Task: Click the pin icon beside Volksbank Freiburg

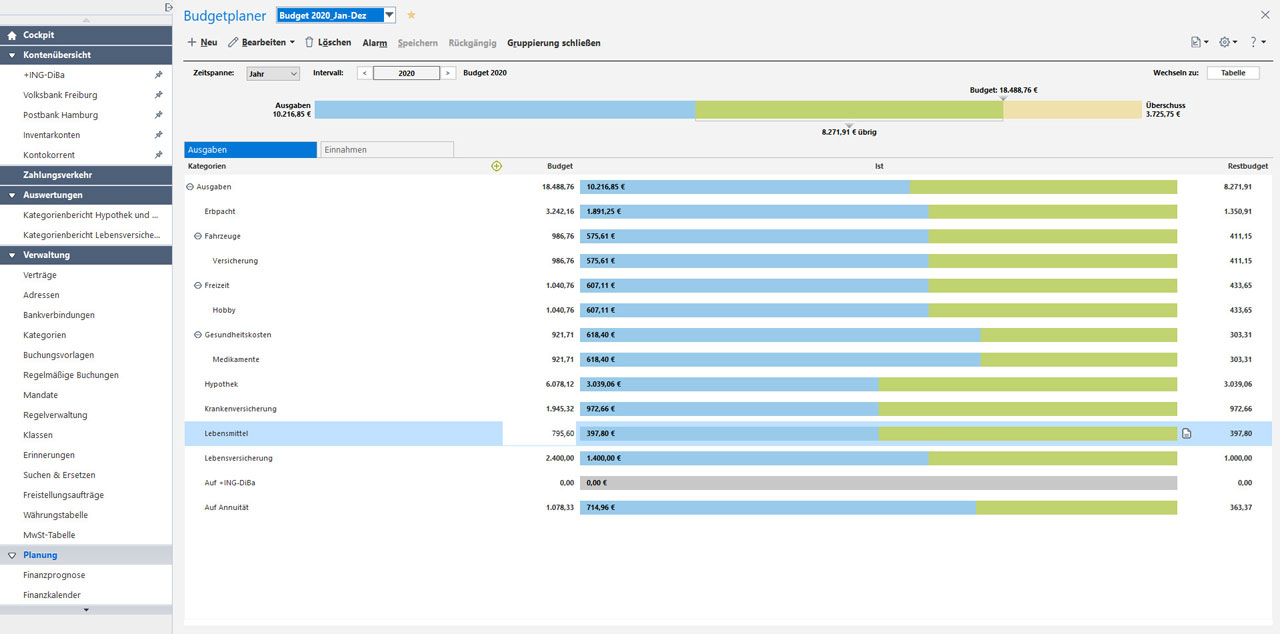Action: (158, 95)
